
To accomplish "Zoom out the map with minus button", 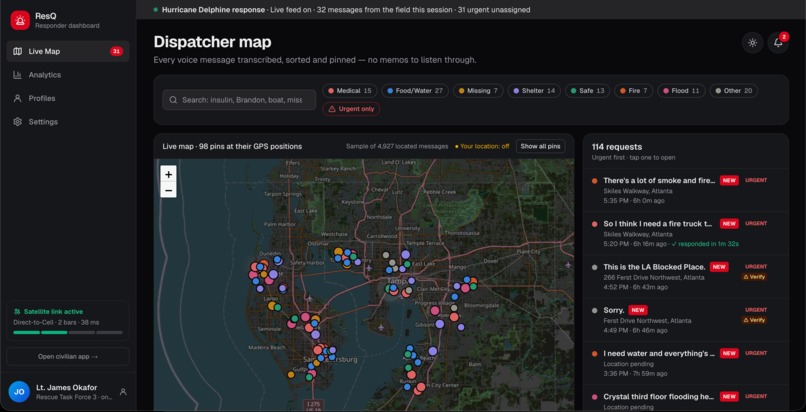I will pyautogui.click(x=168, y=190).
